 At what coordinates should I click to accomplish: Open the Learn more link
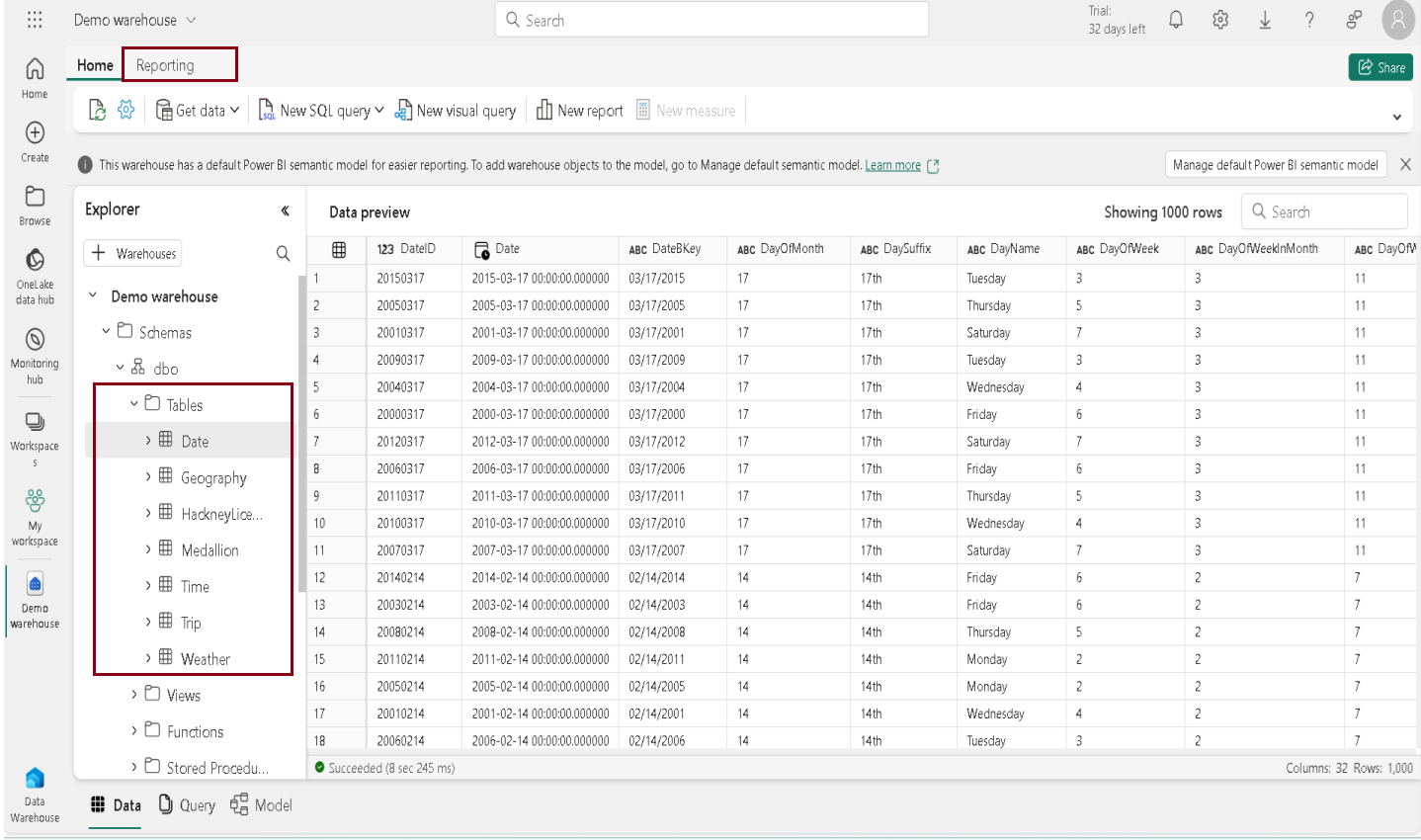click(893, 165)
